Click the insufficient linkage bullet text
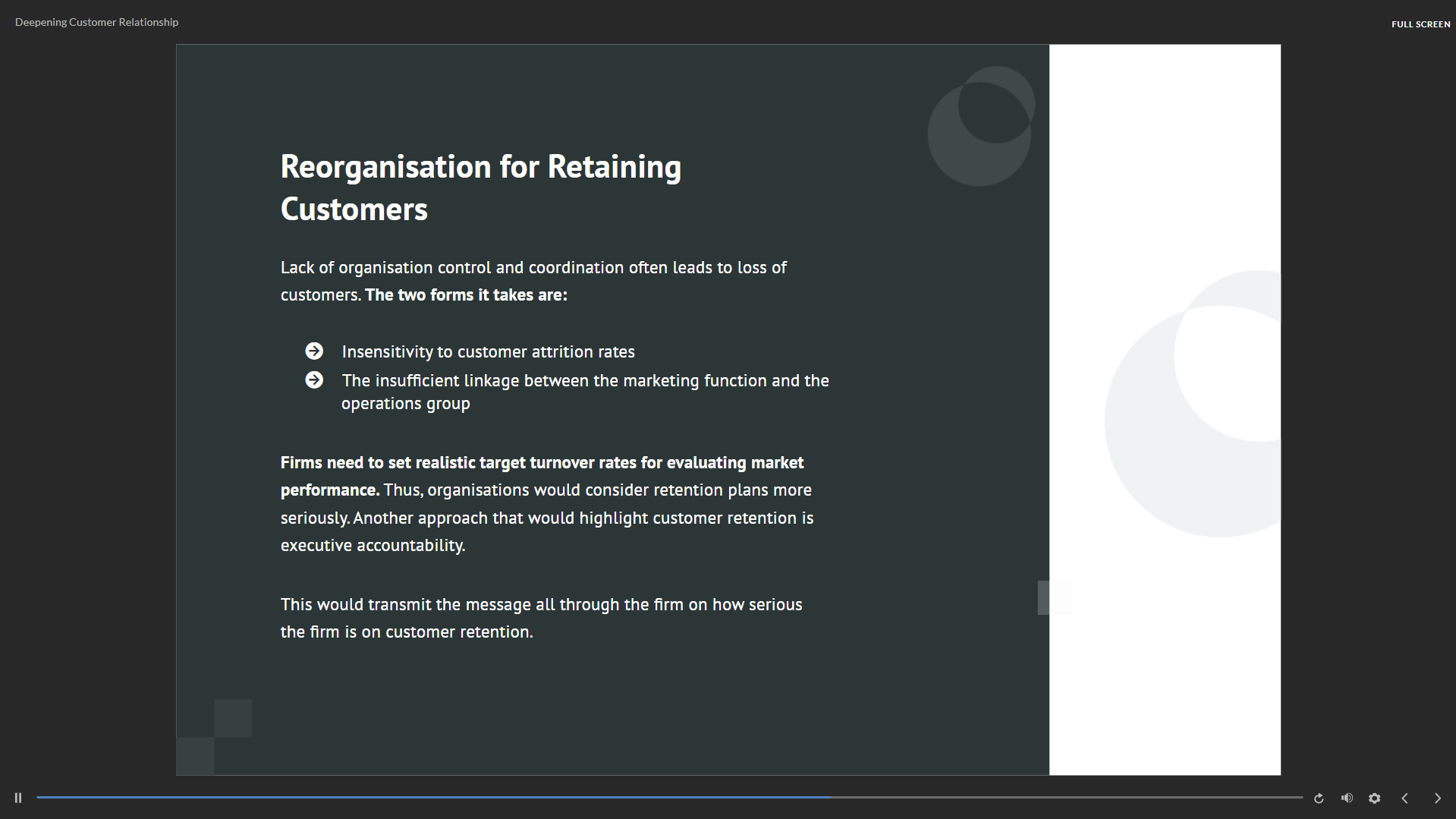 584,392
